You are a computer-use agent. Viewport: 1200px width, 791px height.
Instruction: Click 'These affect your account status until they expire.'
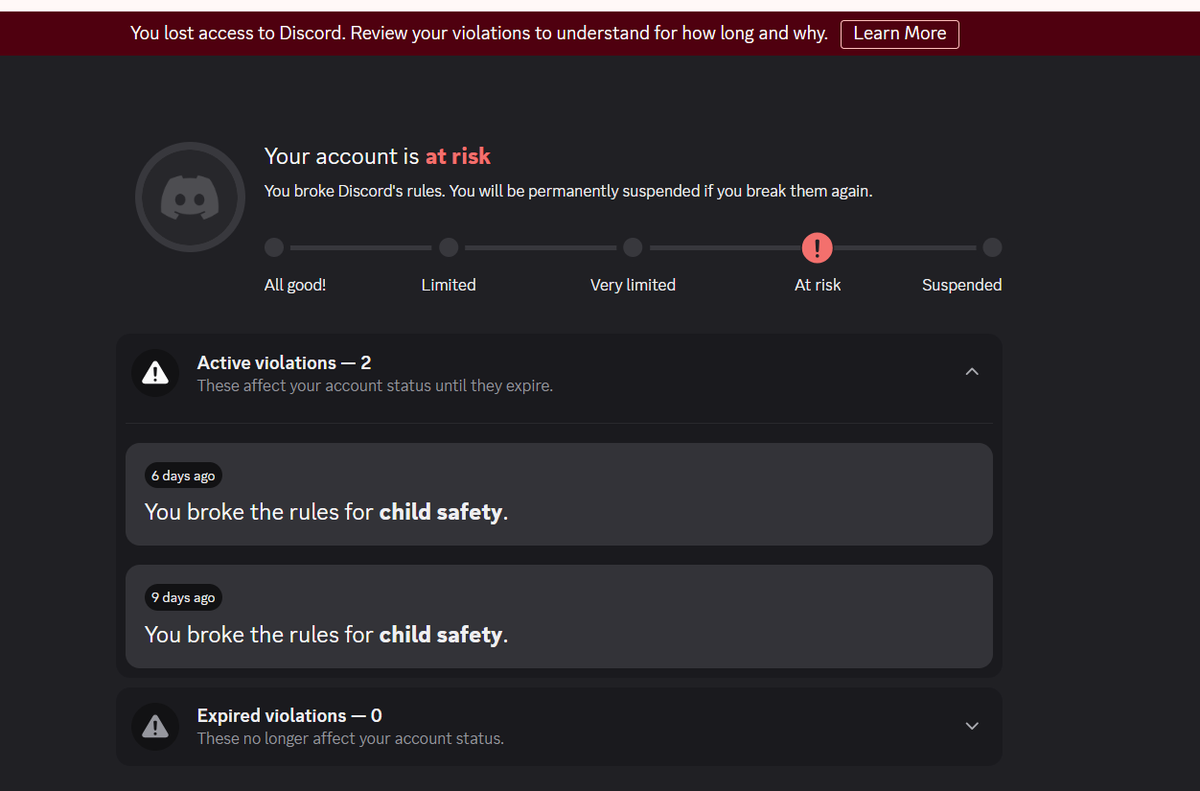[x=375, y=385]
